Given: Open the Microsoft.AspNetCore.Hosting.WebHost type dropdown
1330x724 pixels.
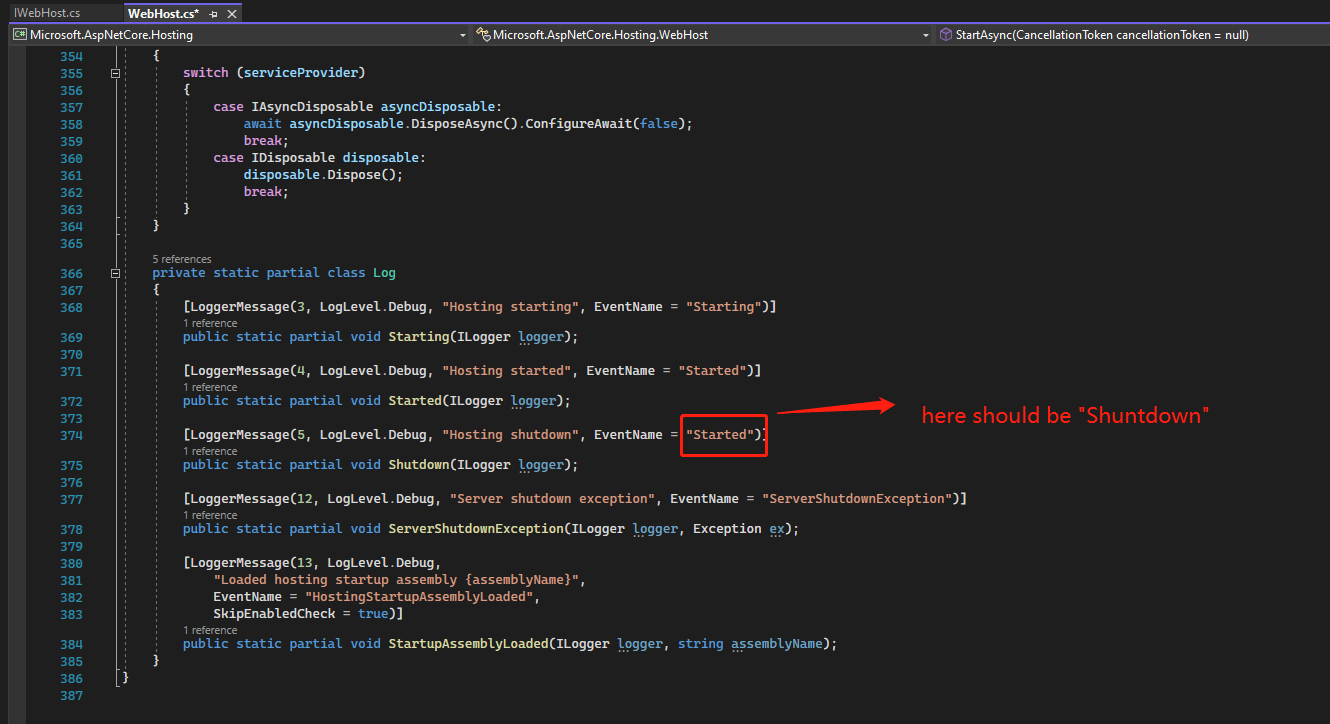Looking at the screenshot, I should 702,35.
